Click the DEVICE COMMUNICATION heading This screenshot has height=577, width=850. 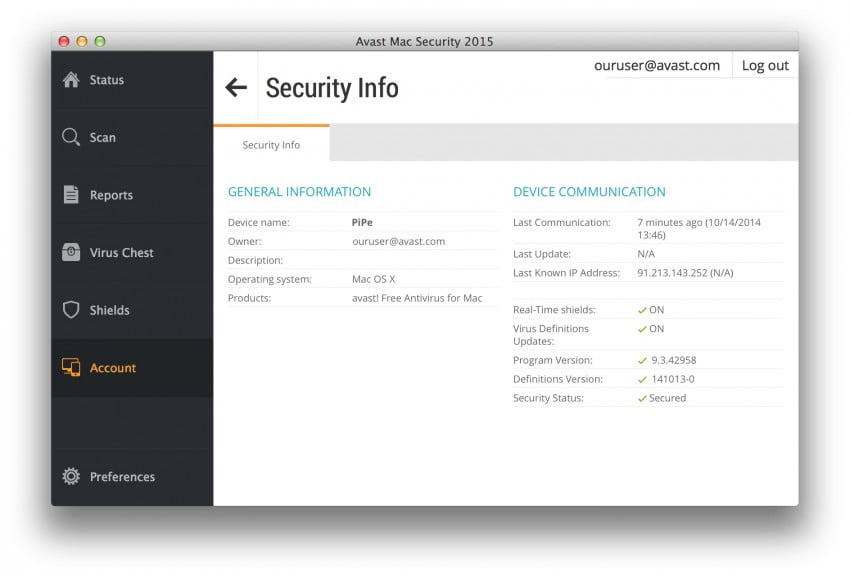[589, 191]
